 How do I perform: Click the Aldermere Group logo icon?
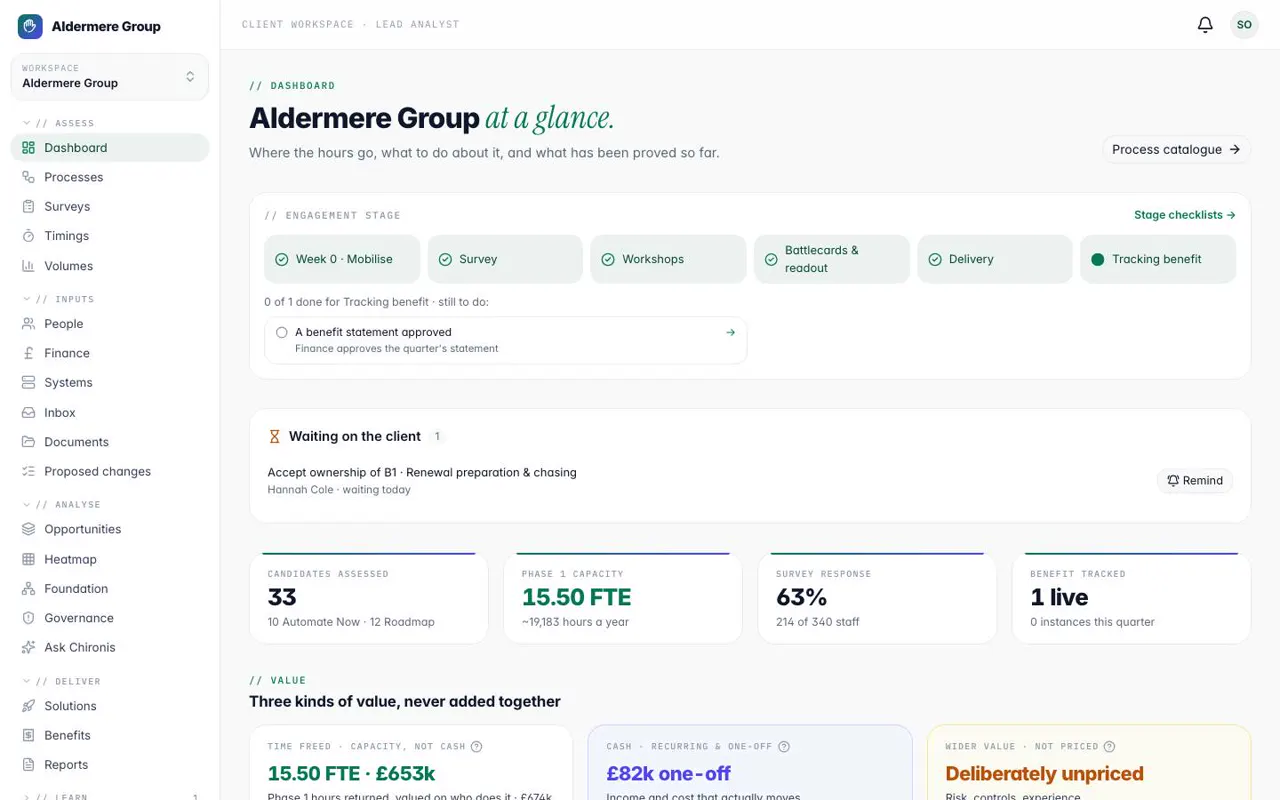[30, 26]
